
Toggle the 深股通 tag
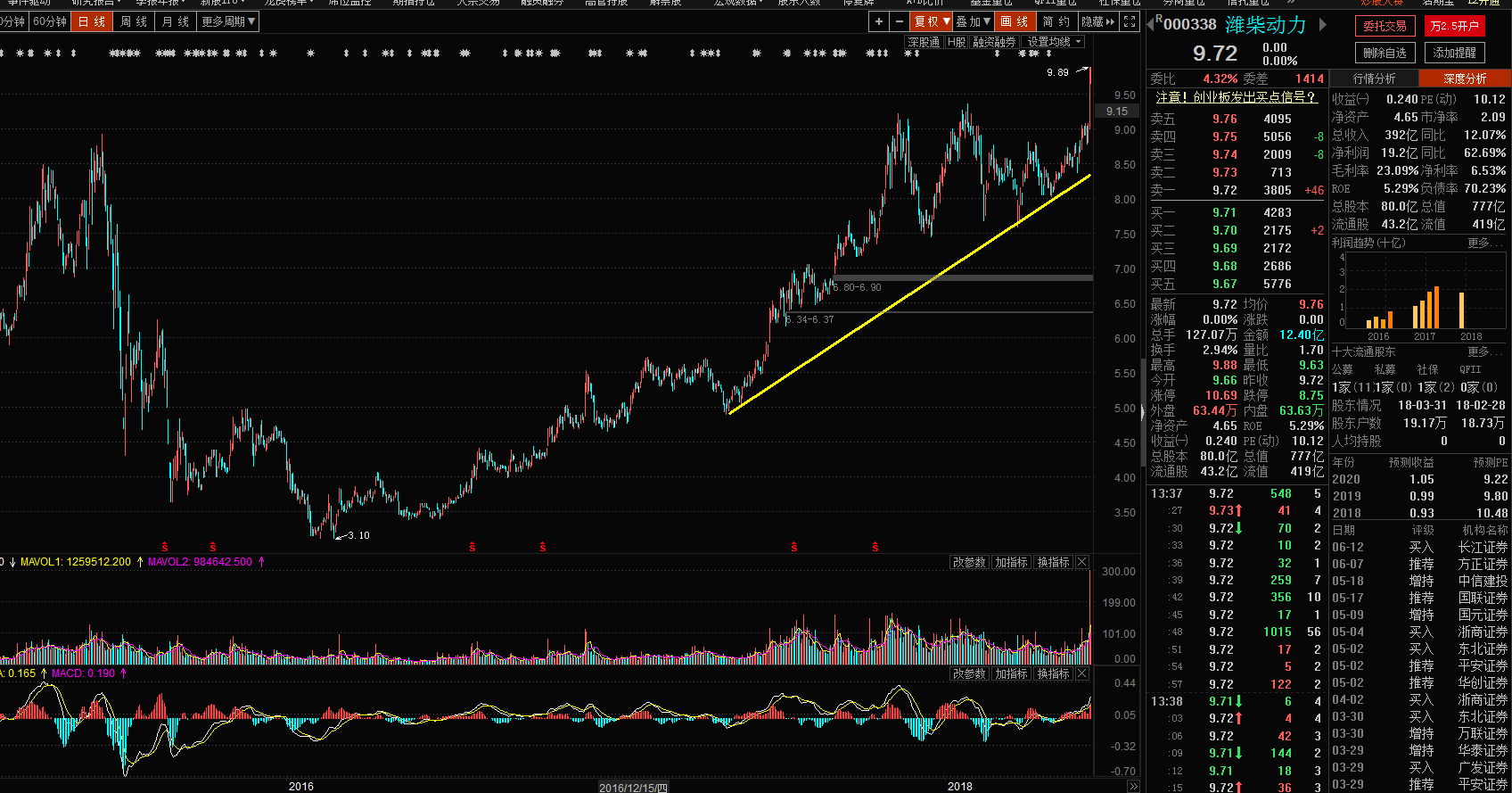point(924,42)
